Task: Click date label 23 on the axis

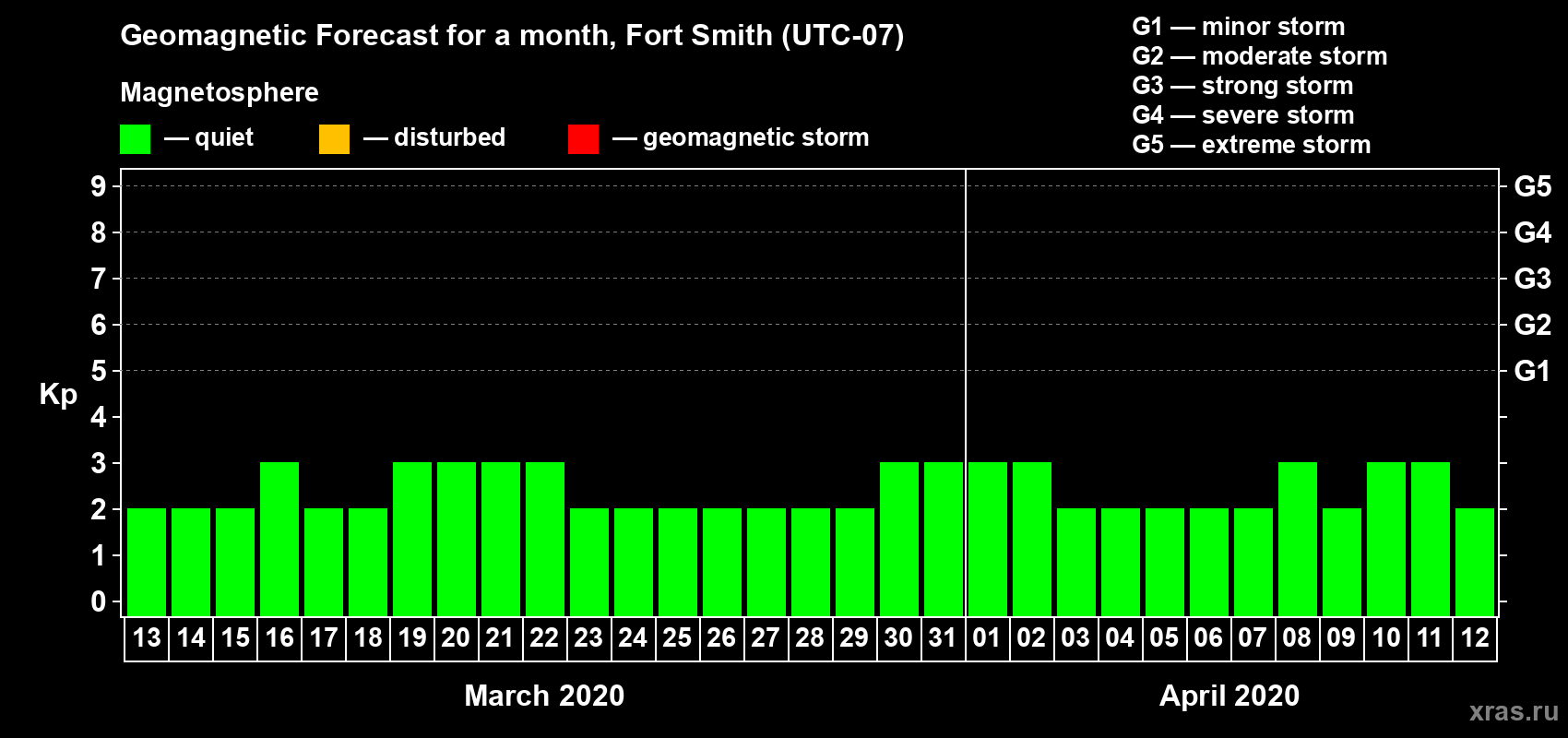Action: pyautogui.click(x=589, y=638)
